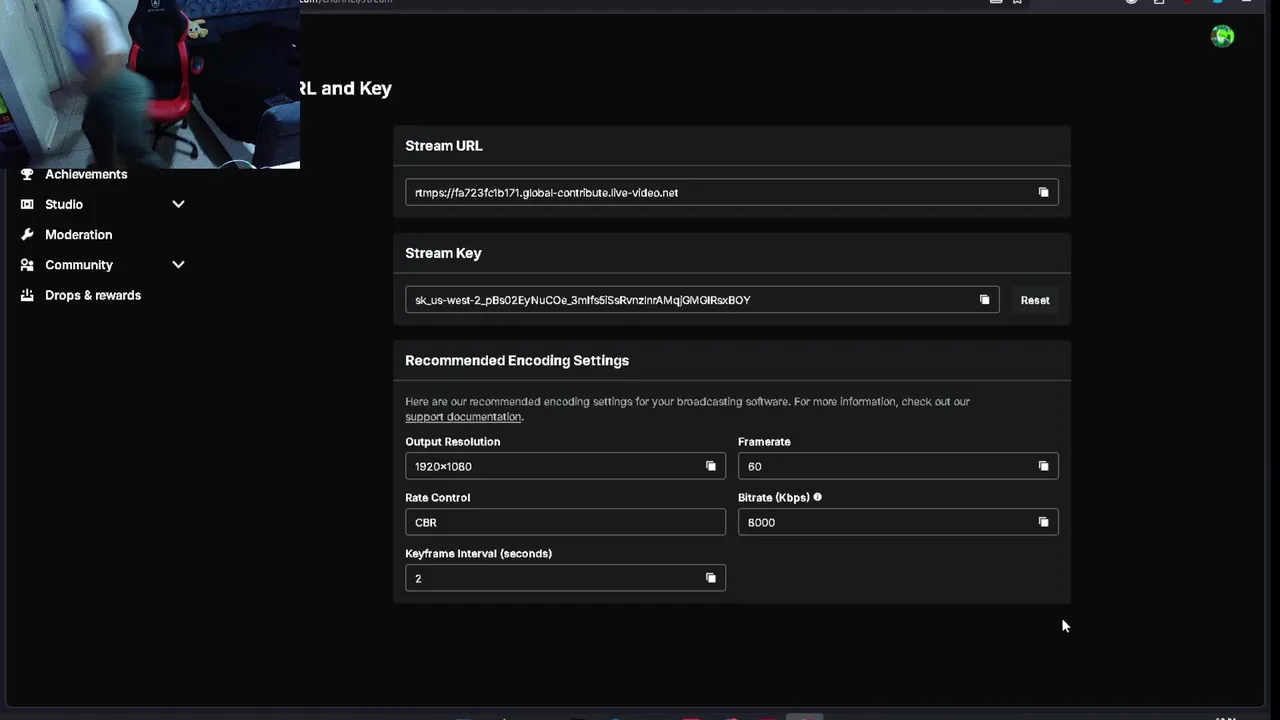Open the green profile avatar
This screenshot has height=720, width=1280.
tap(1222, 37)
